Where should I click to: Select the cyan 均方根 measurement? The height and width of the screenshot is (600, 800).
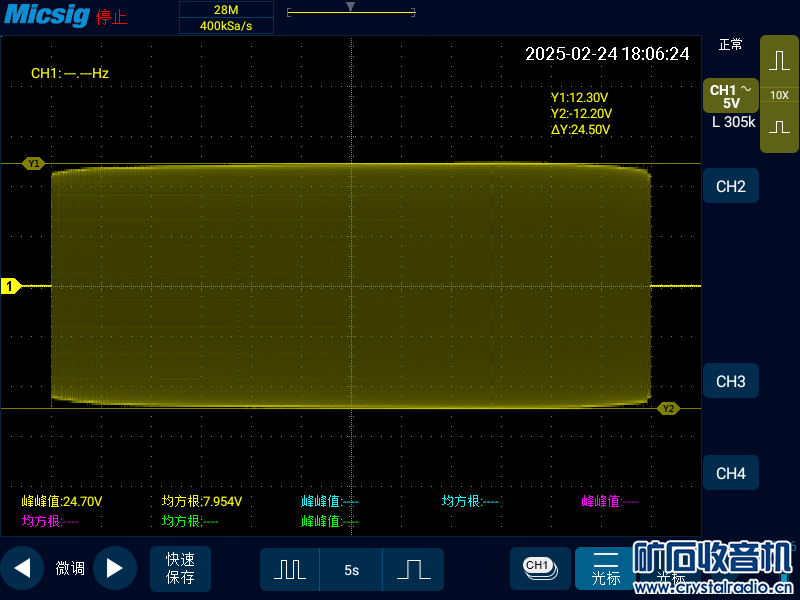click(x=470, y=502)
